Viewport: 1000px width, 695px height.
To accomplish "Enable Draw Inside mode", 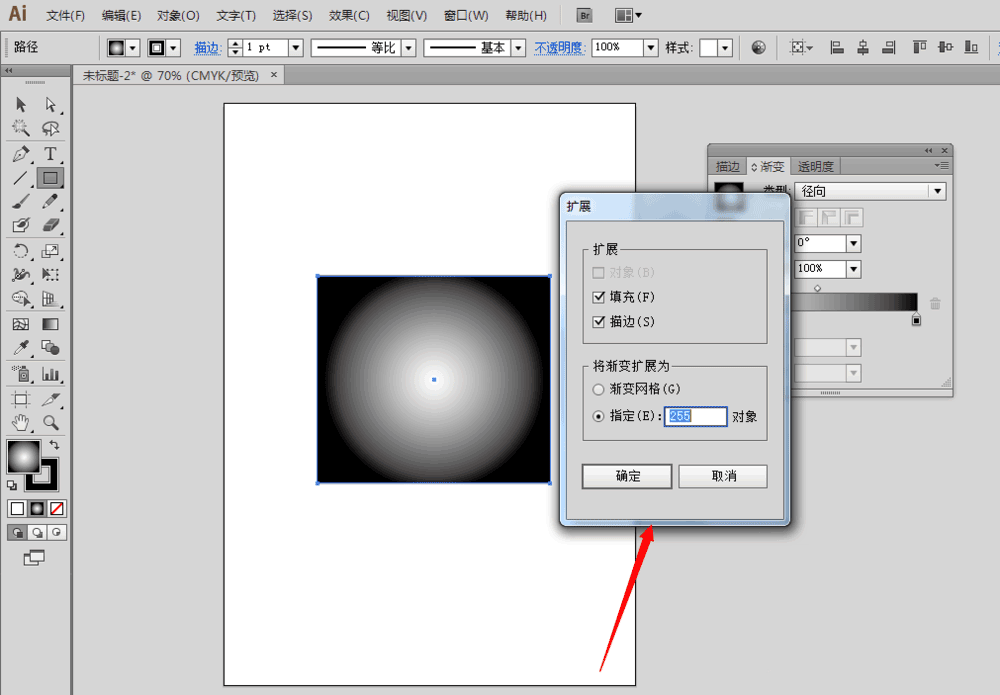I will pyautogui.click(x=57, y=532).
